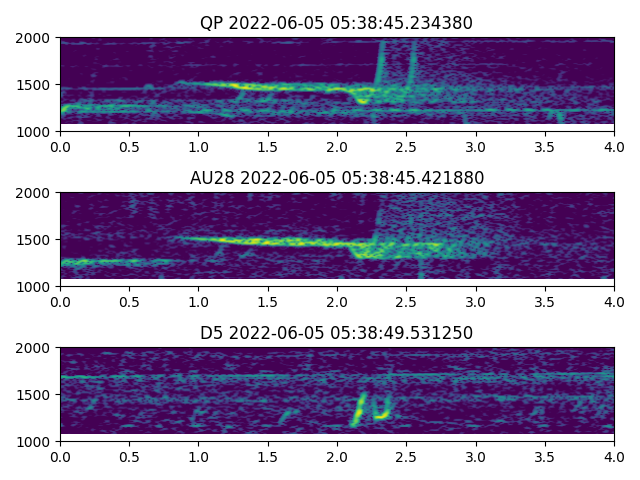Click the 1500 y-axis label on AU28 plot

(x=36, y=240)
